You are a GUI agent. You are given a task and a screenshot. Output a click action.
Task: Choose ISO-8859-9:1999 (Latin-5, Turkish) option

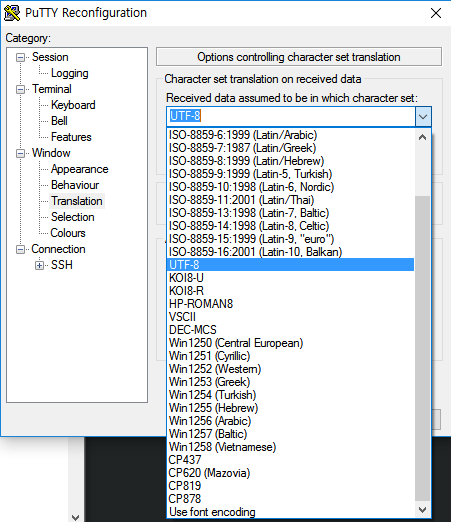(x=290, y=174)
